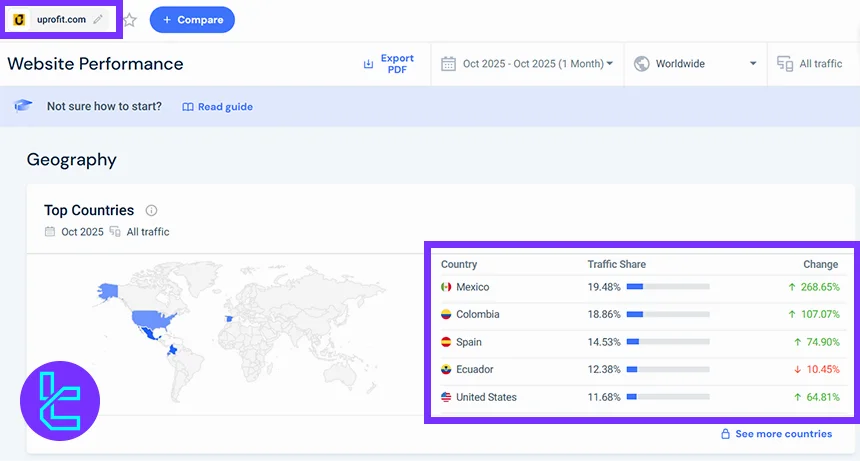The height and width of the screenshot is (461, 860).
Task: Open the Read guide link
Action: point(218,107)
